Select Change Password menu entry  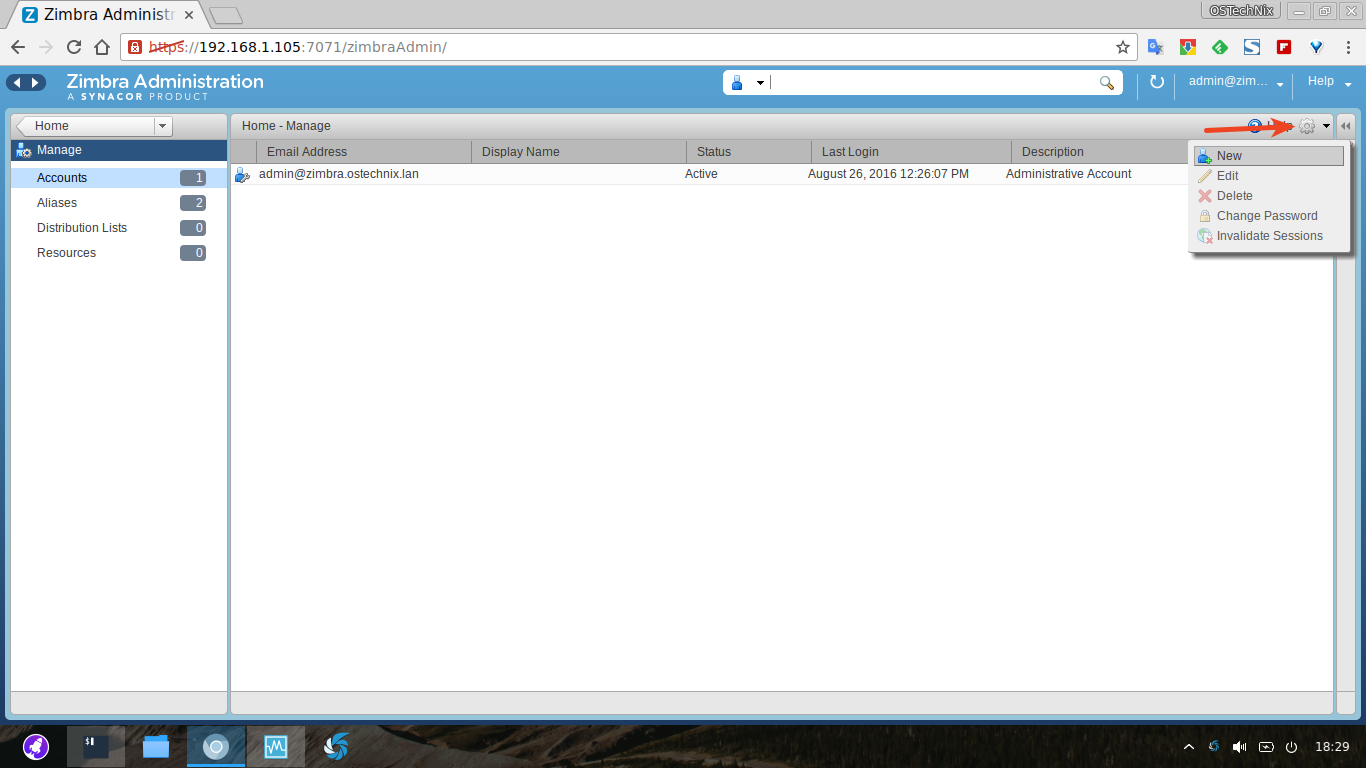pyautogui.click(x=1268, y=216)
